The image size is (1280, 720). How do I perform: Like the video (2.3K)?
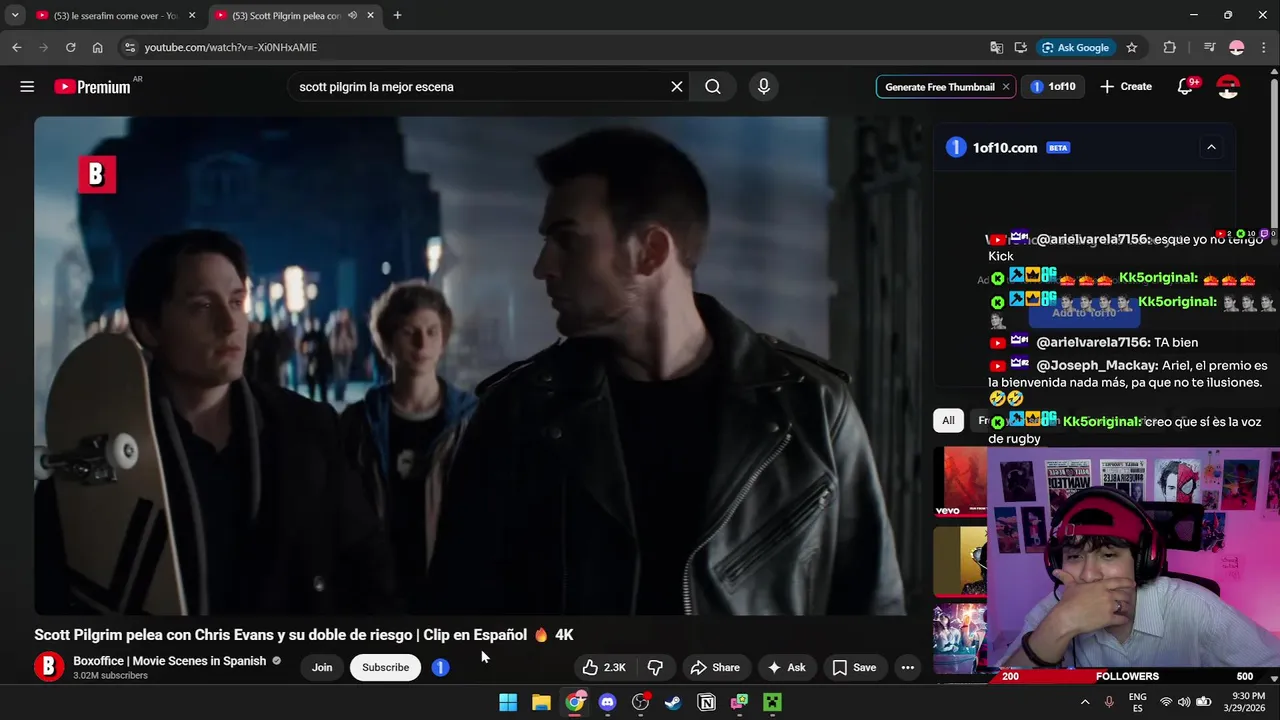605,667
